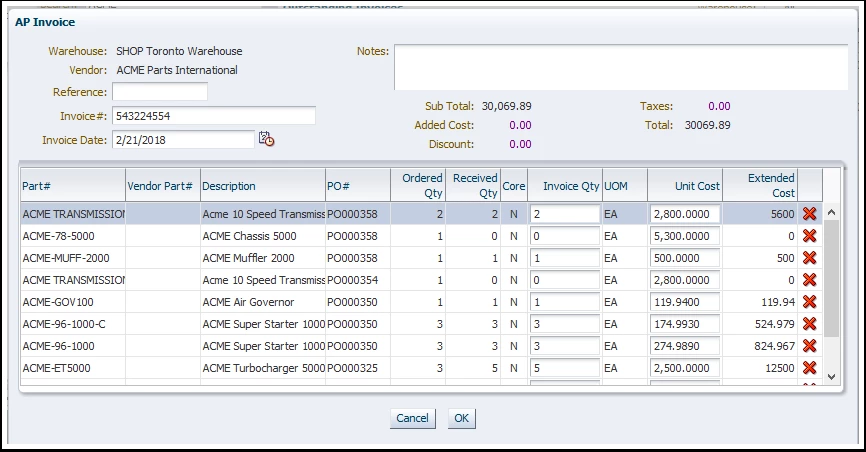Click inside the Notes text area

click(621, 67)
